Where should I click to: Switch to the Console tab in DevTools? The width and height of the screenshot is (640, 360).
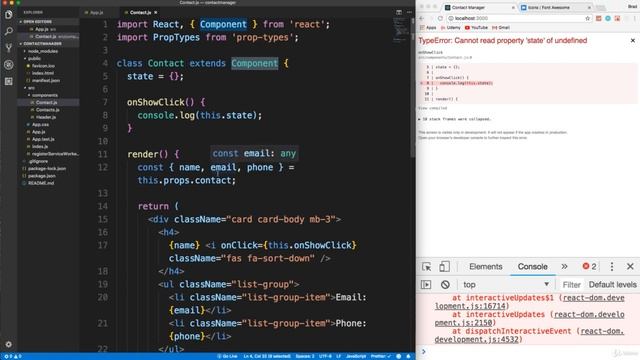532,267
